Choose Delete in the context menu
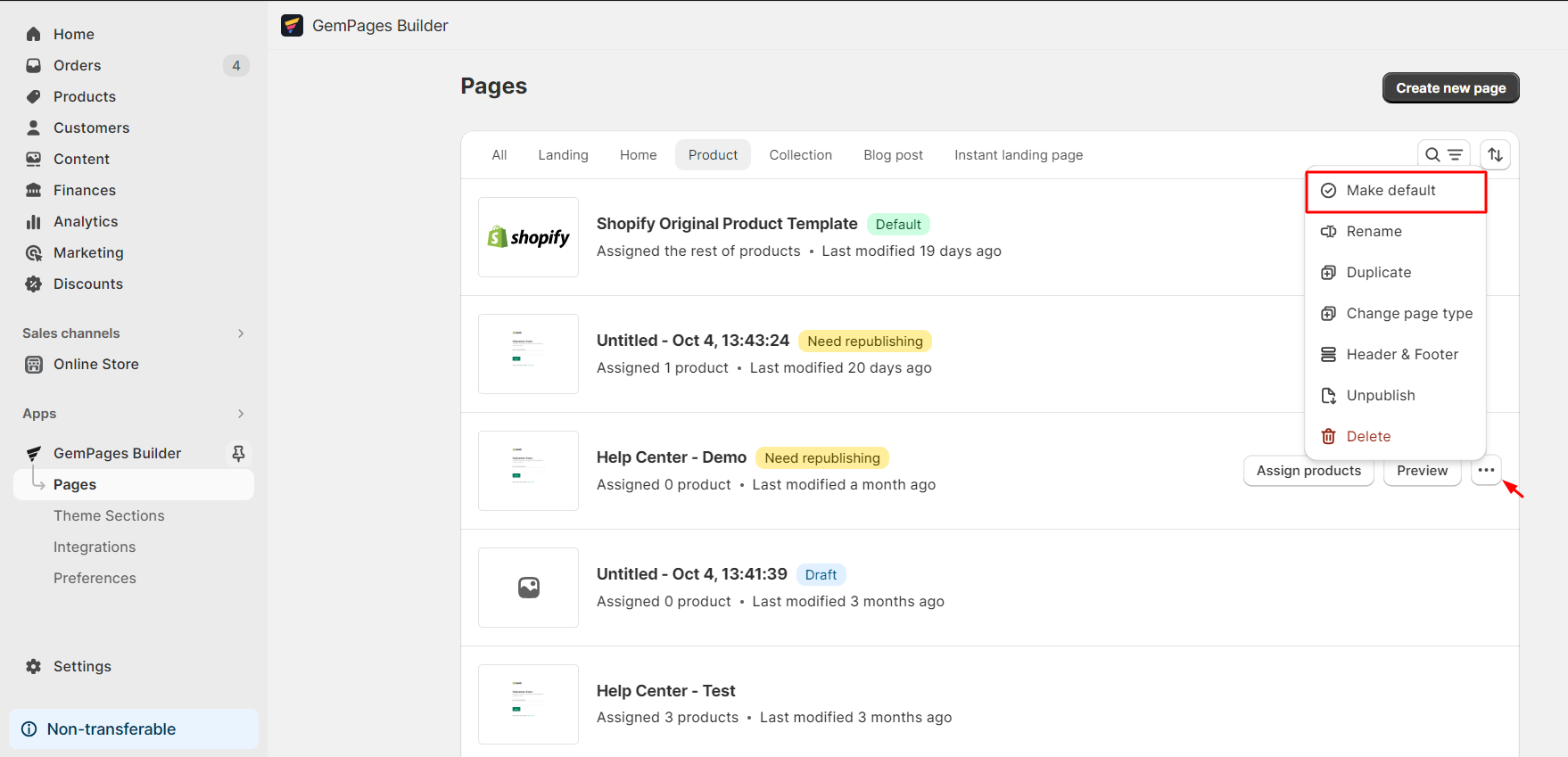1568x757 pixels. pos(1368,436)
